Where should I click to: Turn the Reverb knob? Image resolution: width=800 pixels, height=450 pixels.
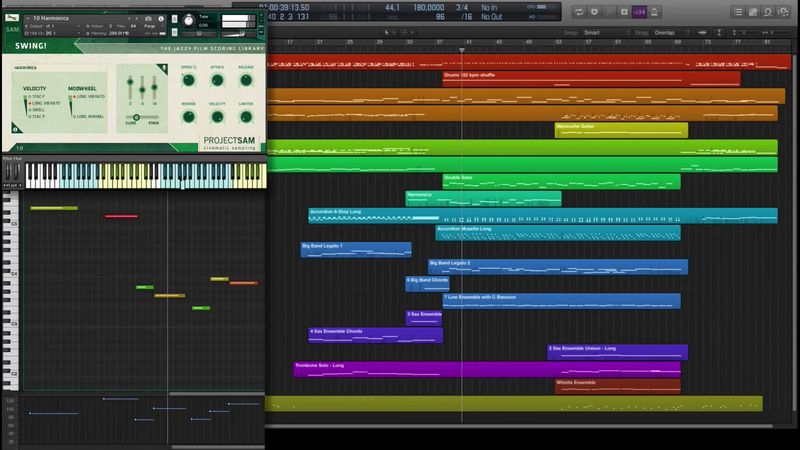coord(188,117)
